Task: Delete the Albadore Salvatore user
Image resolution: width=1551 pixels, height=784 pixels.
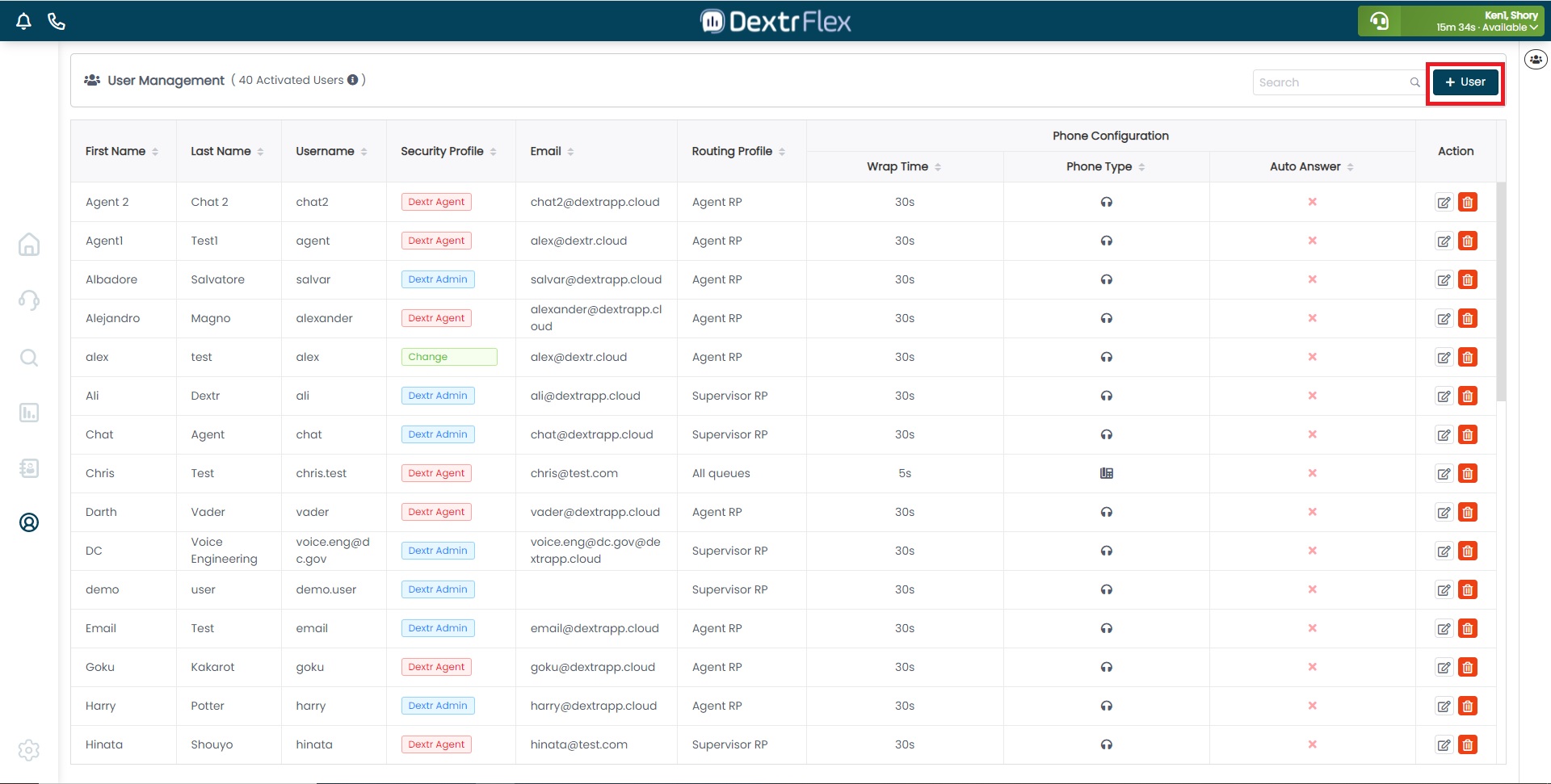Action: [x=1468, y=280]
